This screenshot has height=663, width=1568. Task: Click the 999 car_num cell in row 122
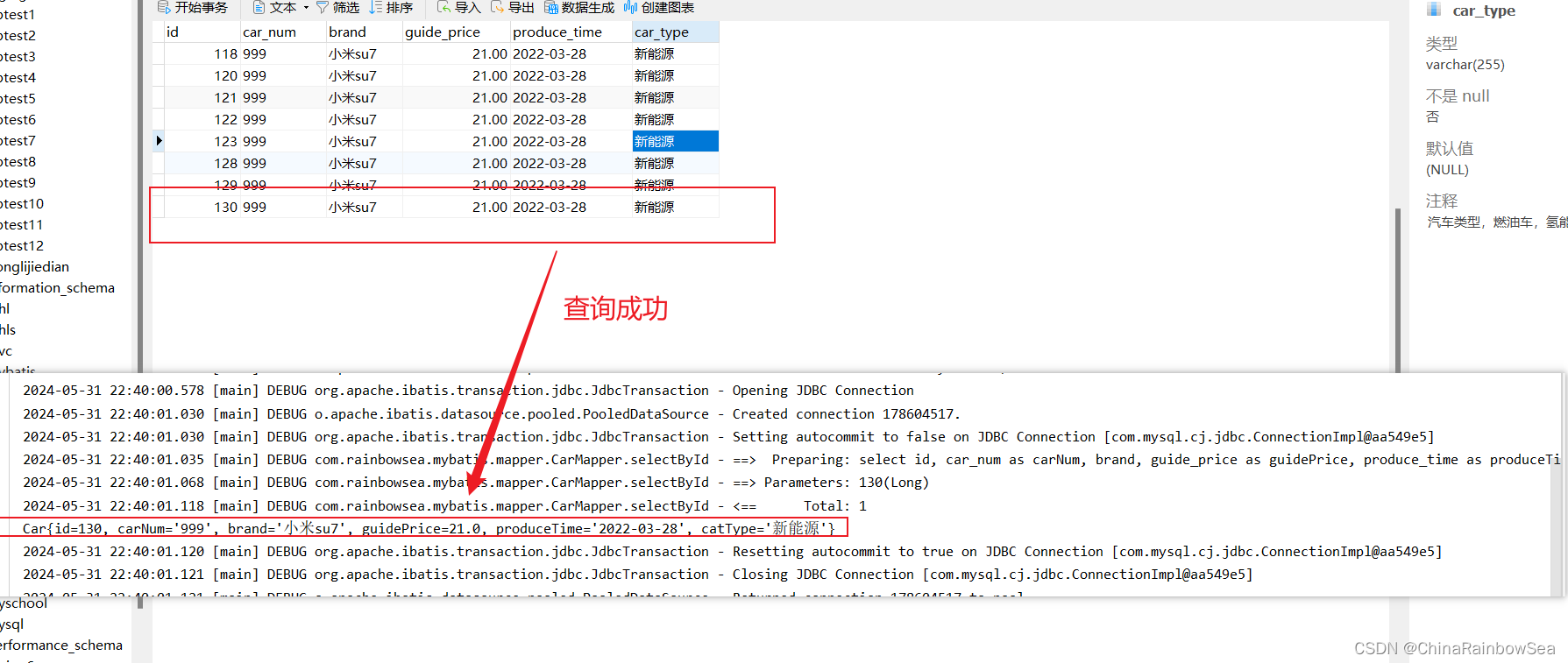coord(283,120)
